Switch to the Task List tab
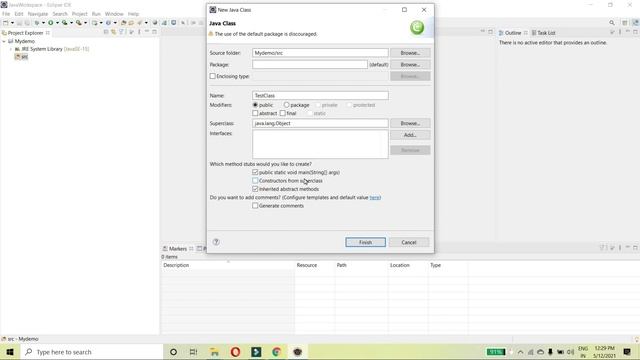The width and height of the screenshot is (640, 360). (543, 33)
